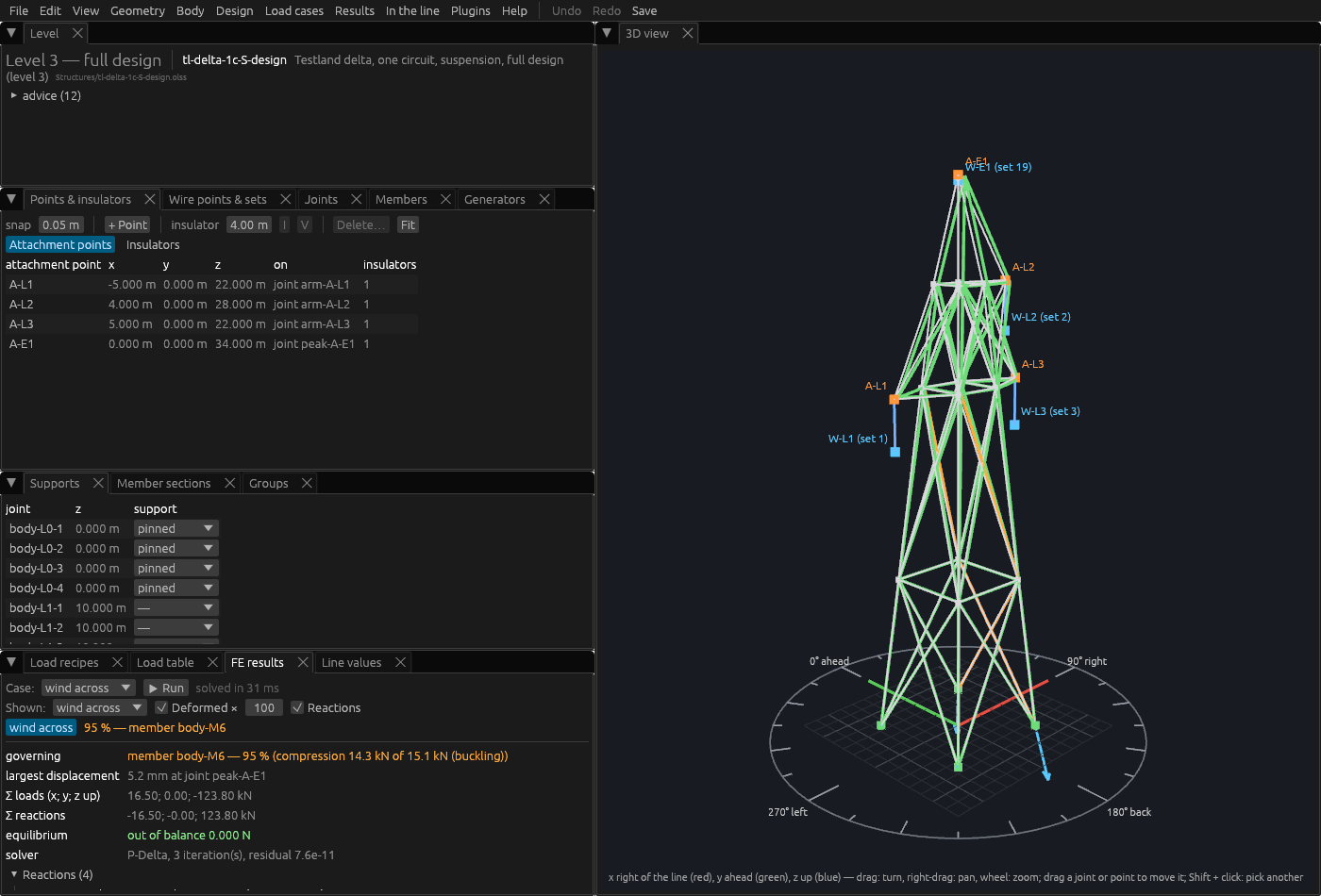Click the I insulator type button
This screenshot has width=1321, height=896.
pos(284,224)
